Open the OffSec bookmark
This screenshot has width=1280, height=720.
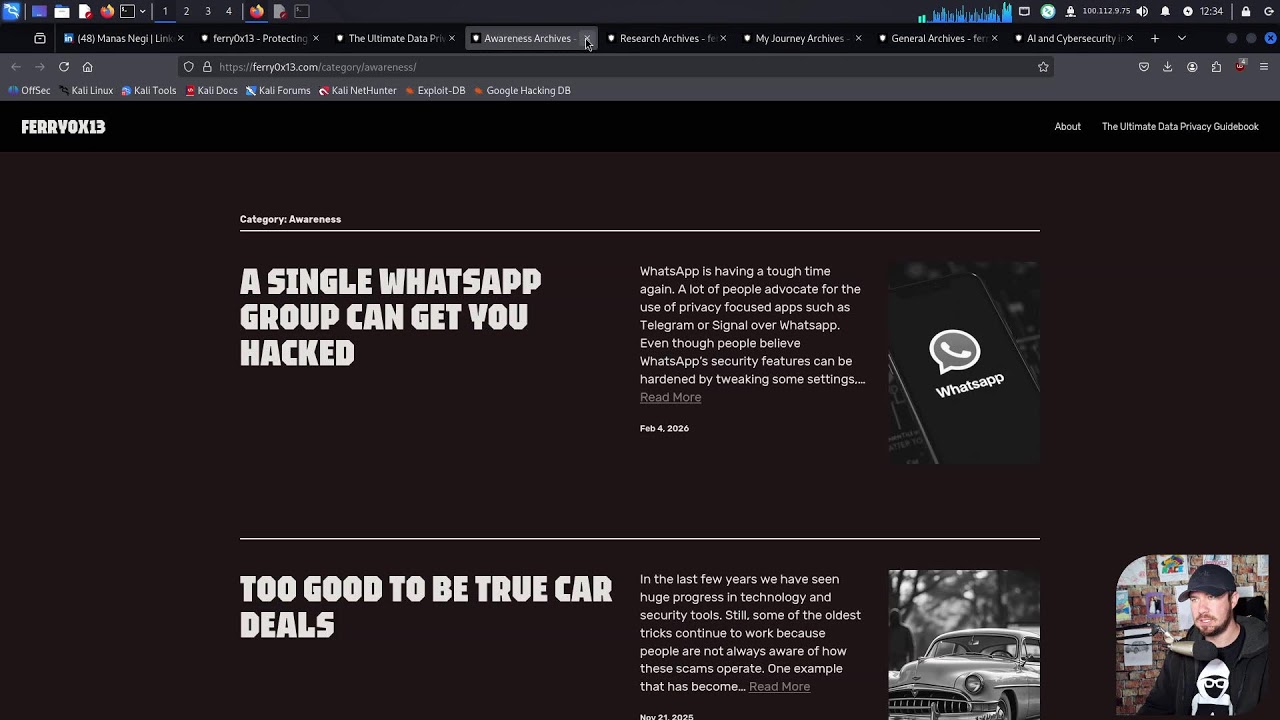[x=29, y=90]
